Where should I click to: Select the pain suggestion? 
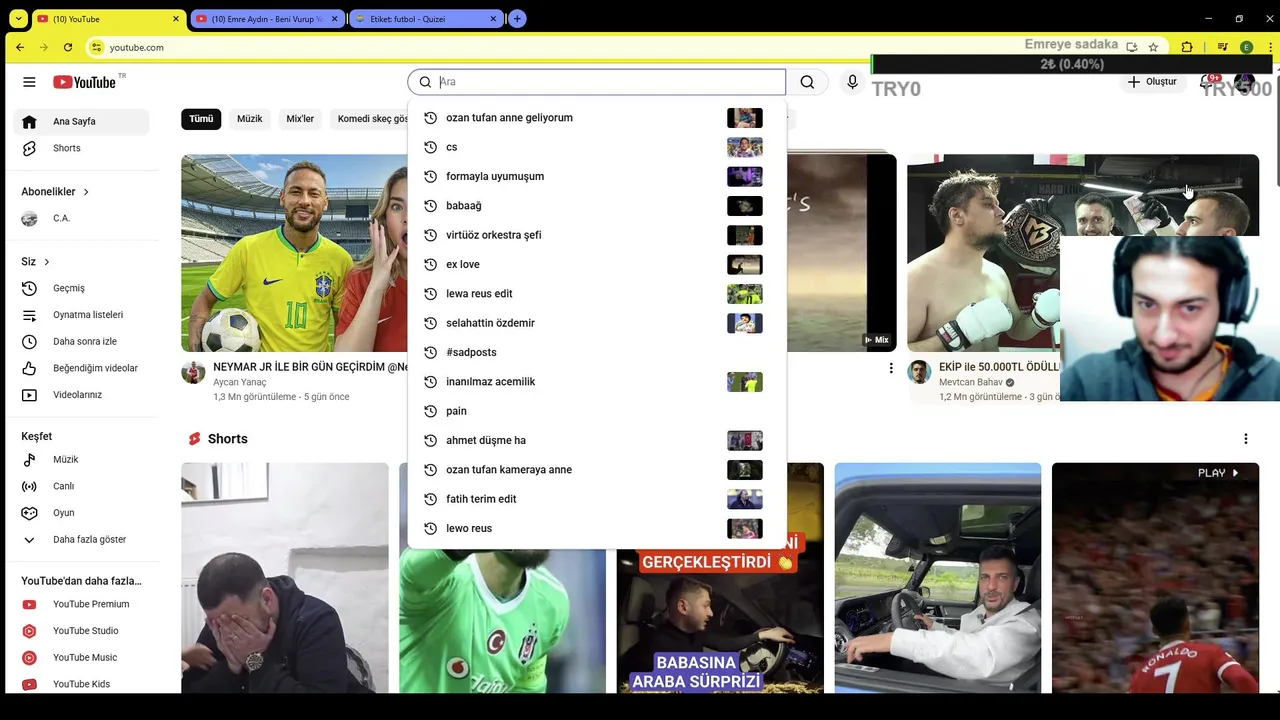pyautogui.click(x=597, y=411)
